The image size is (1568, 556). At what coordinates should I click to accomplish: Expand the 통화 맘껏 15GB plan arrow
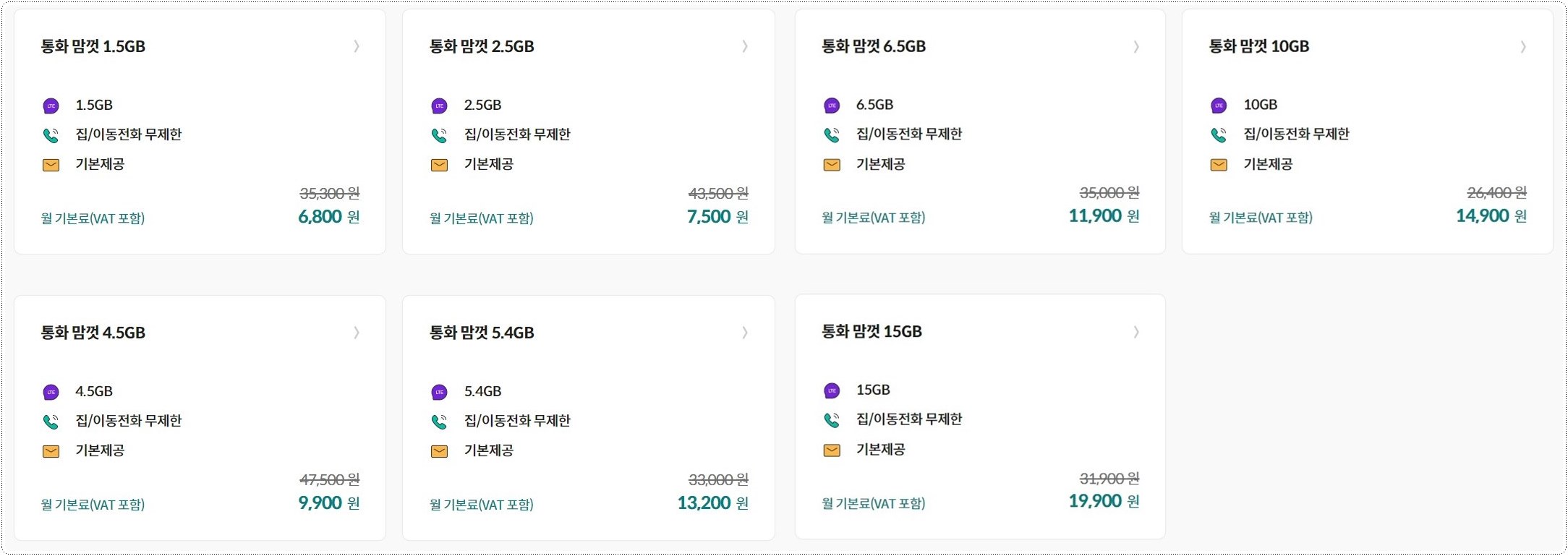click(x=1136, y=332)
